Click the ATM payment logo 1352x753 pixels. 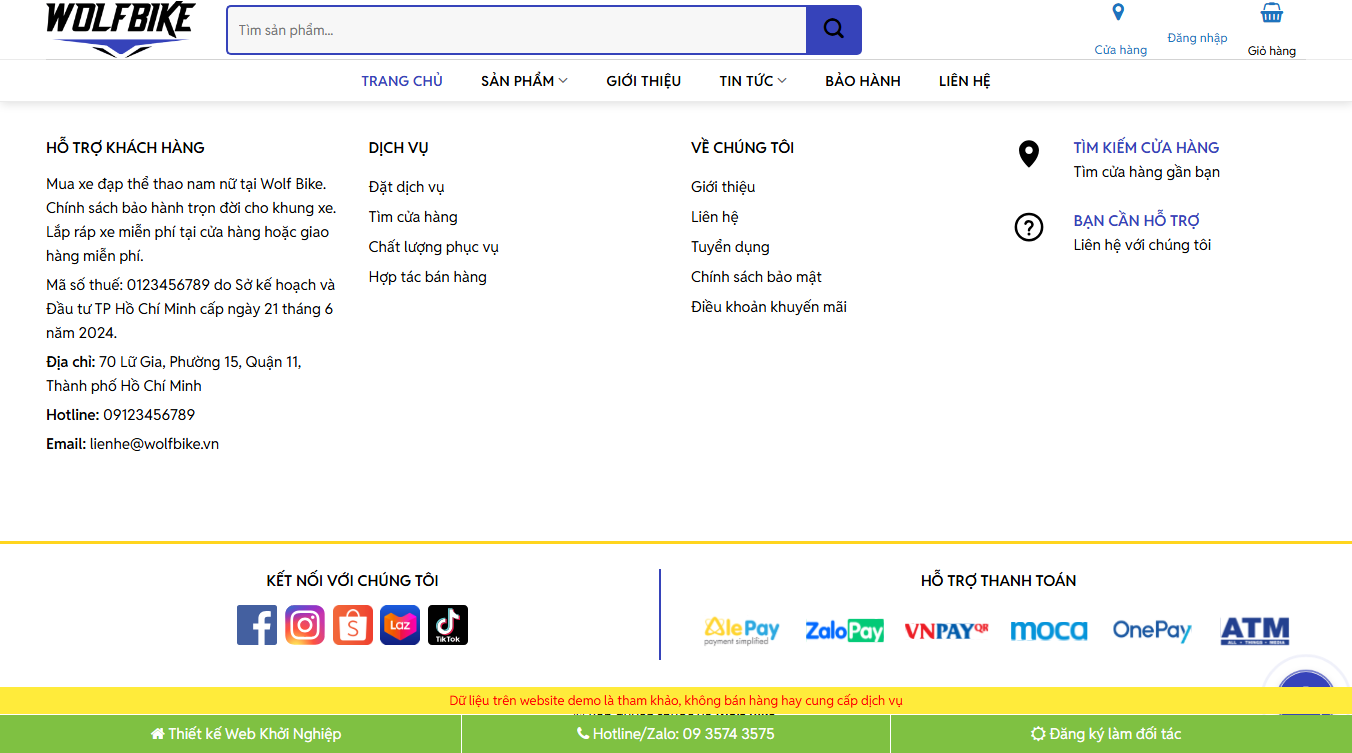[x=1255, y=631]
